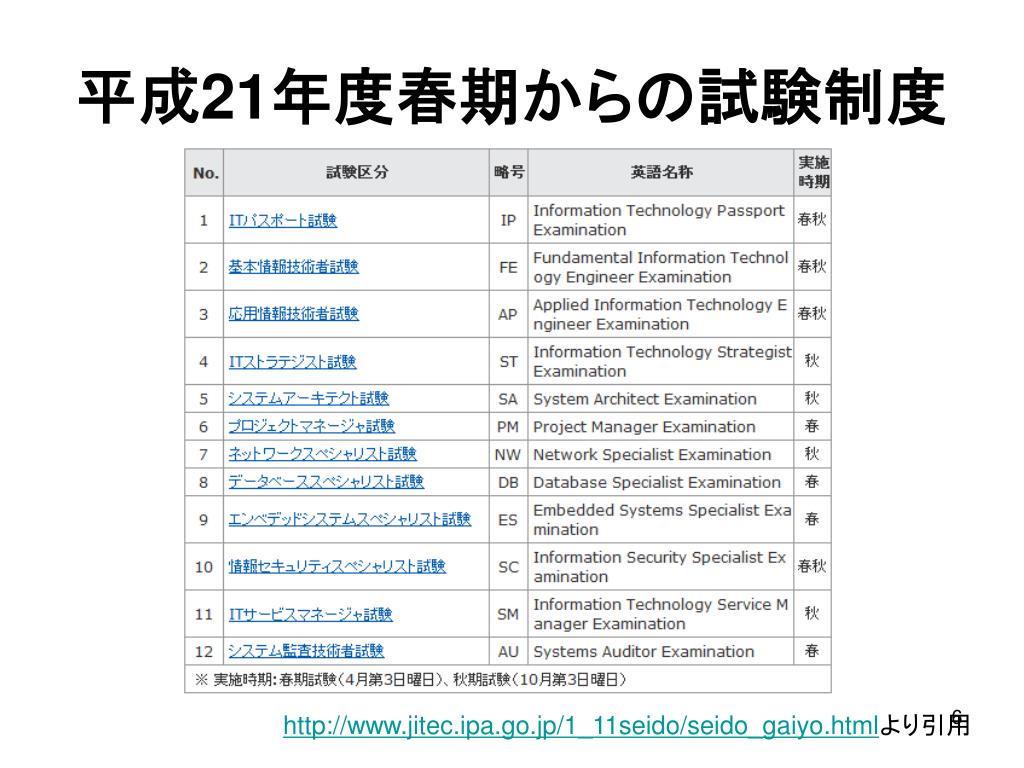
Task: Click Information Technology Strategist Examination text
Action: 662,362
